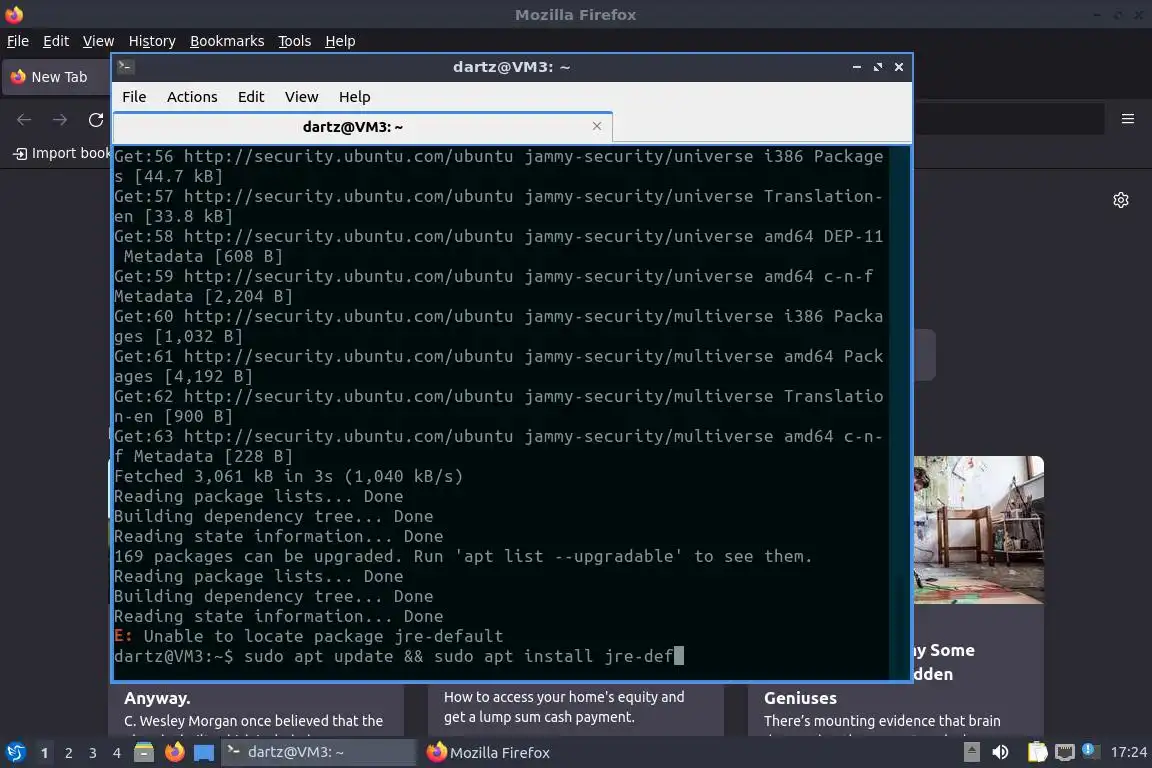Viewport: 1152px width, 768px height.
Task: Select dartz@VM3 terminal taskbar button
Action: tap(318, 753)
